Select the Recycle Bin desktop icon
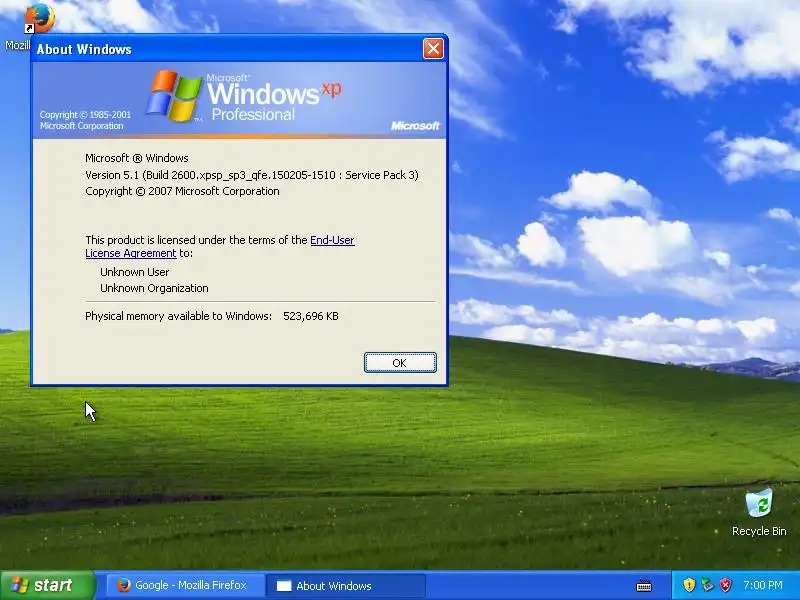 (x=759, y=512)
